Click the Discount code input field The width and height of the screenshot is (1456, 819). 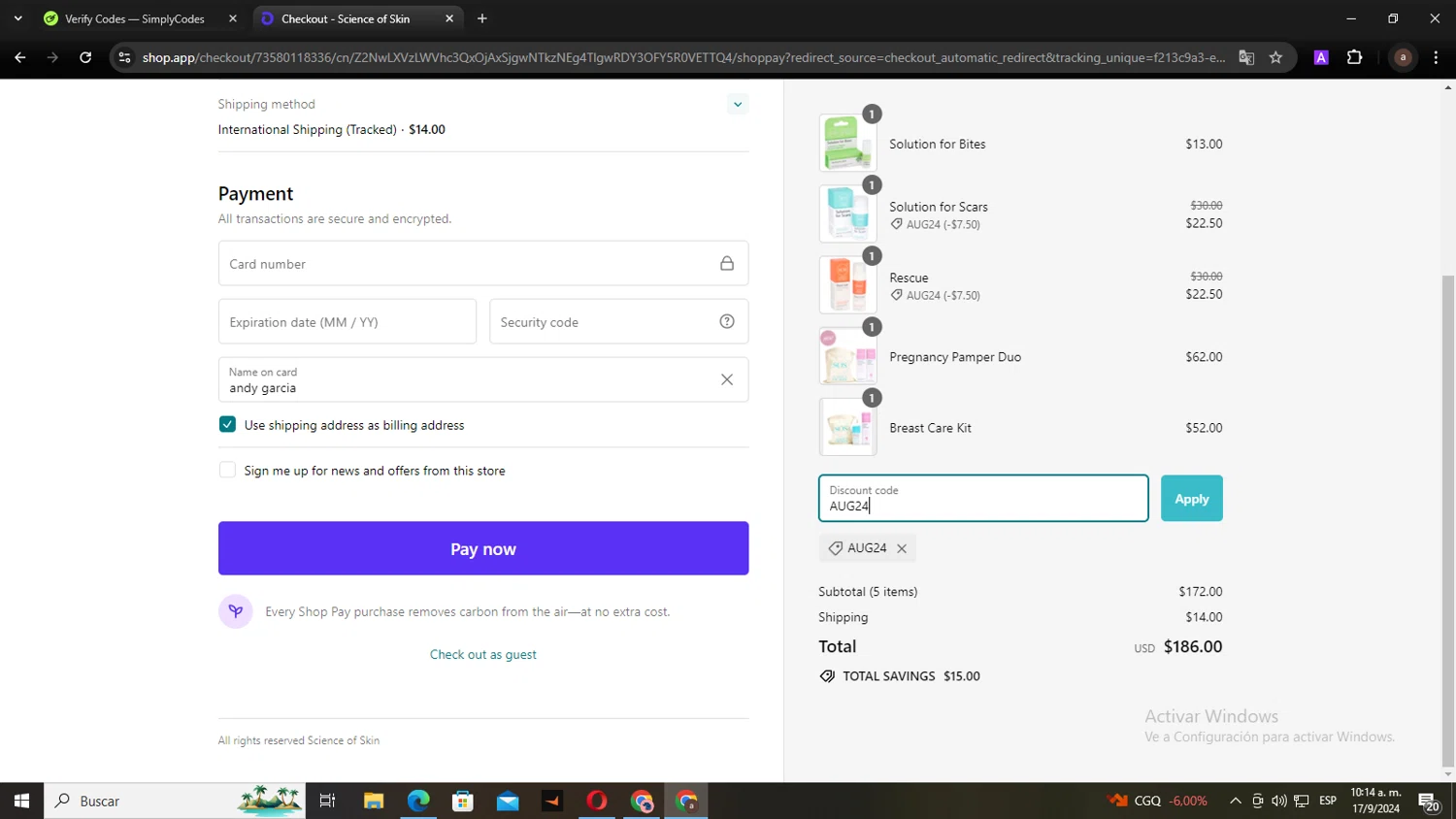click(983, 498)
